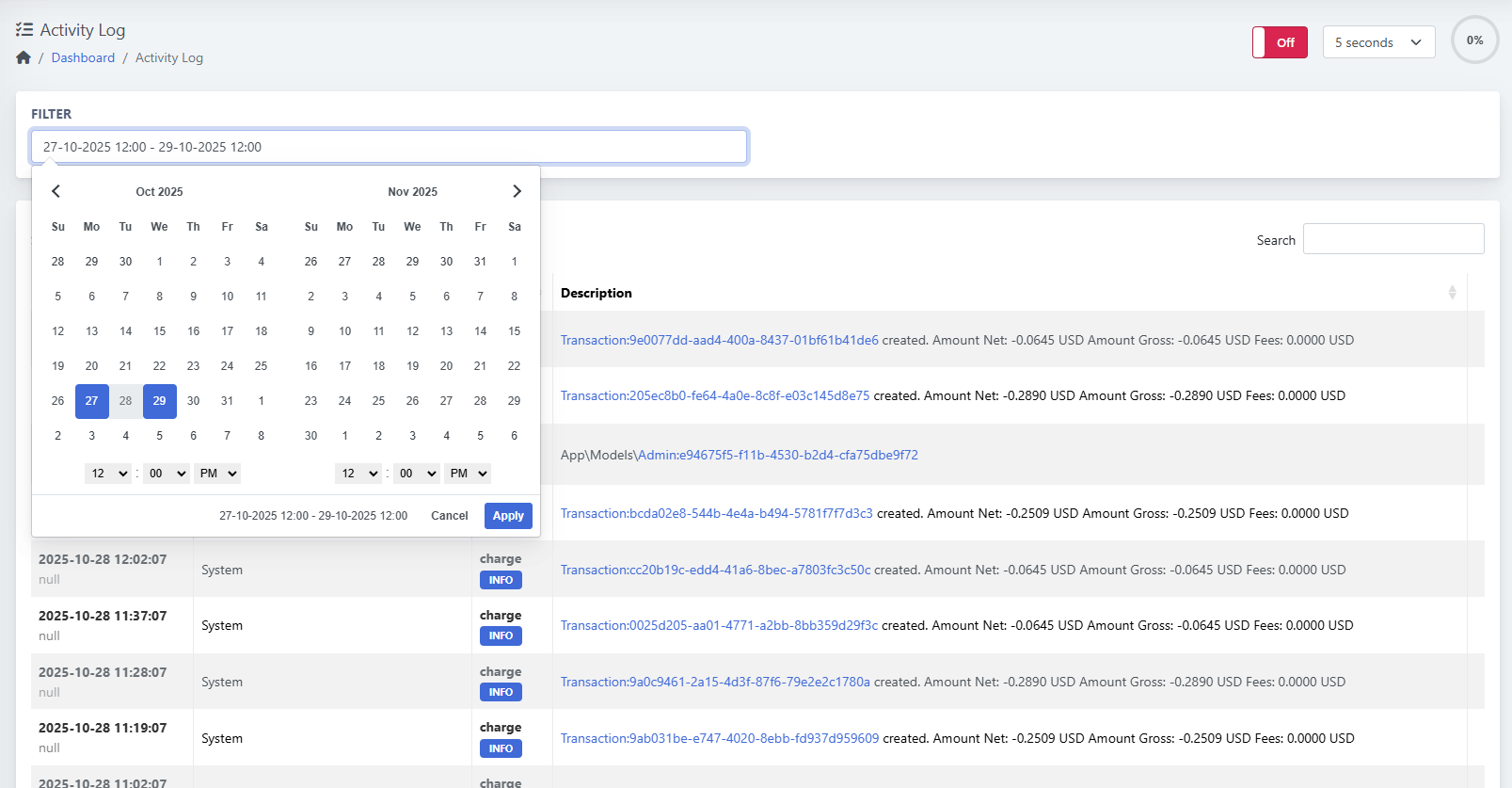Go to next month in calendar
The image size is (1512, 788).
pos(517,191)
